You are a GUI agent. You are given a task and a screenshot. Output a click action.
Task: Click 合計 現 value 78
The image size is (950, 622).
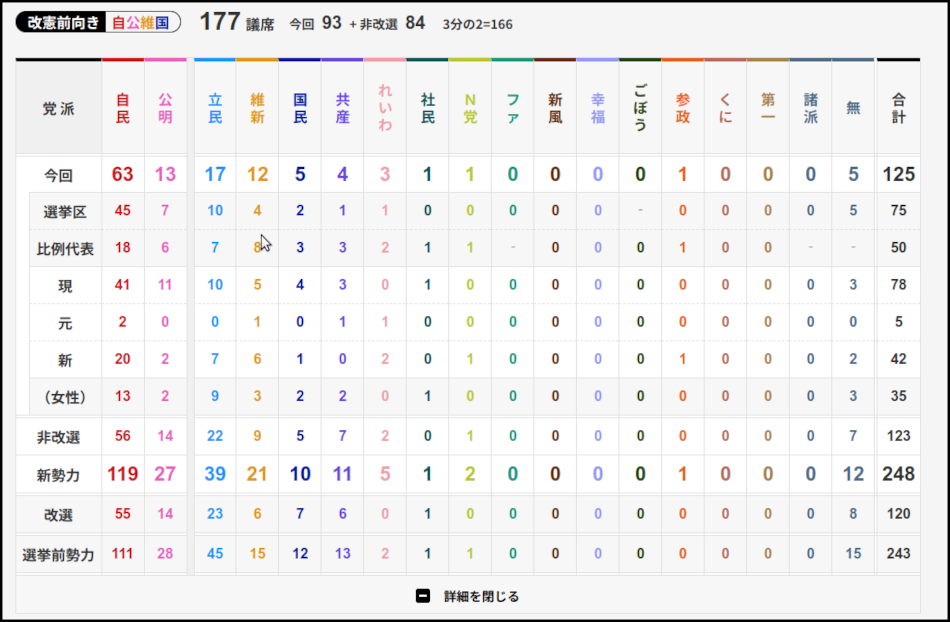tap(899, 284)
